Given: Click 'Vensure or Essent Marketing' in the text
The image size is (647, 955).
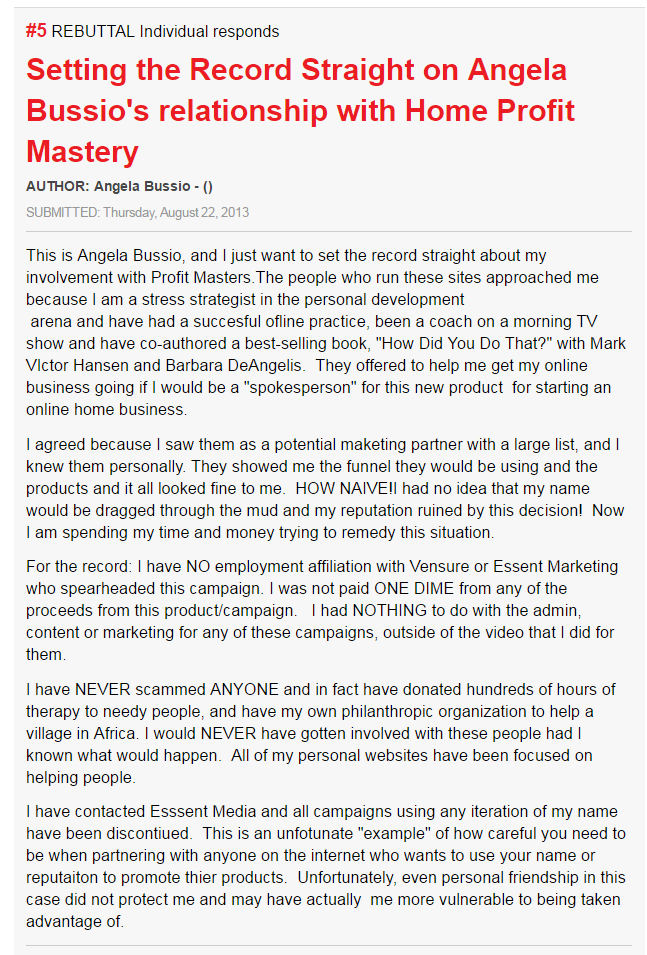Looking at the screenshot, I should (x=514, y=566).
